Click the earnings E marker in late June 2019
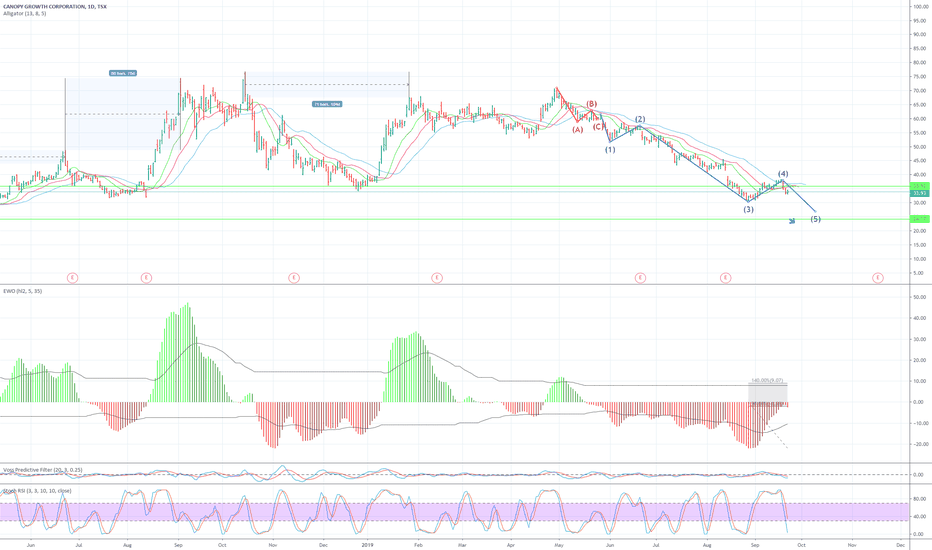This screenshot has height=550, width=932. 640,278
